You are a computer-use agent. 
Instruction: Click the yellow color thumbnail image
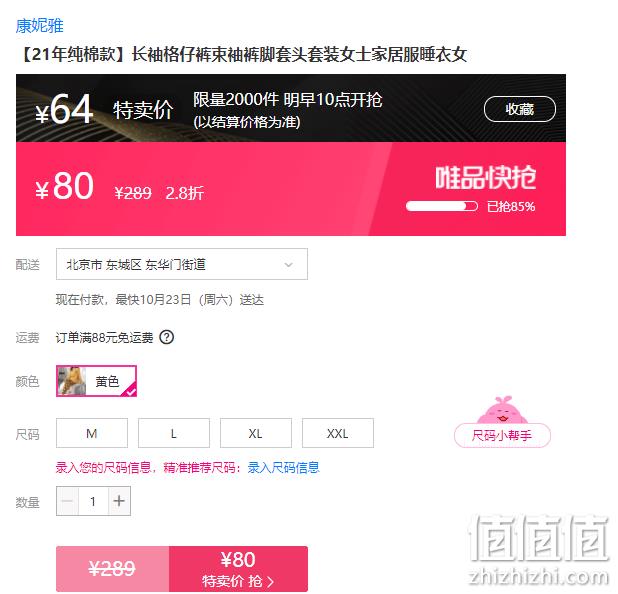tap(72, 381)
